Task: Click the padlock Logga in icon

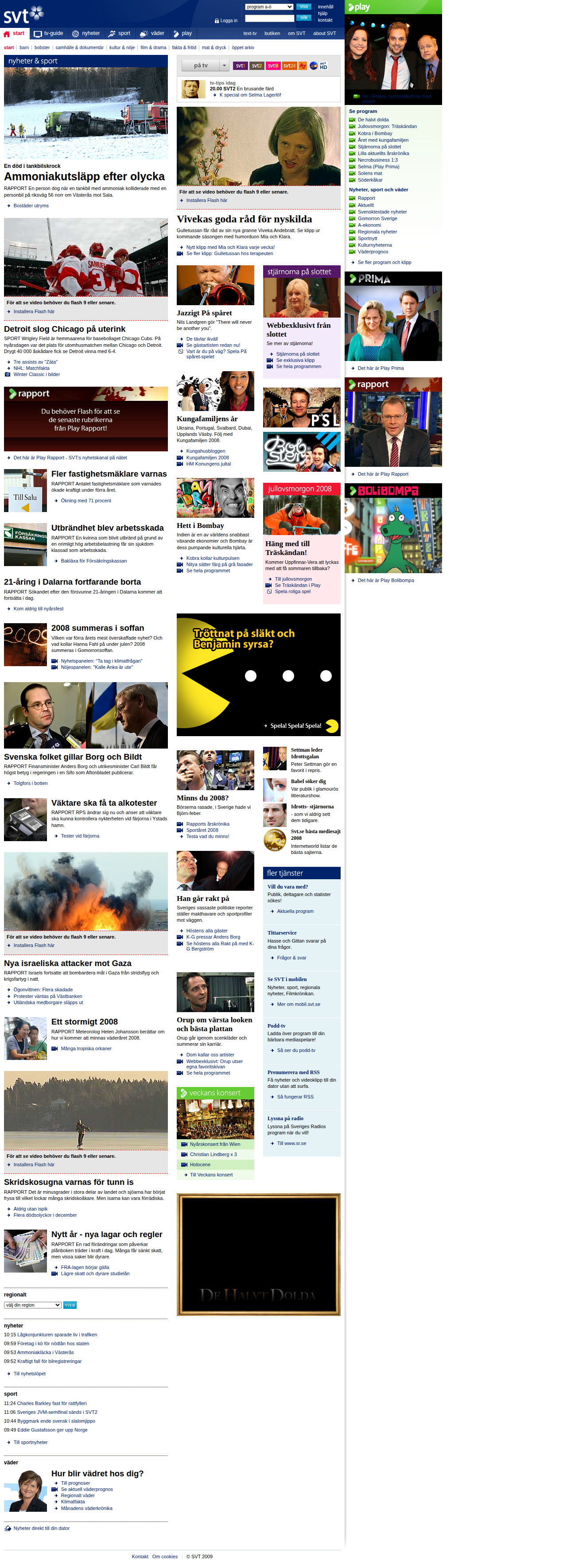Action: pyautogui.click(x=217, y=21)
